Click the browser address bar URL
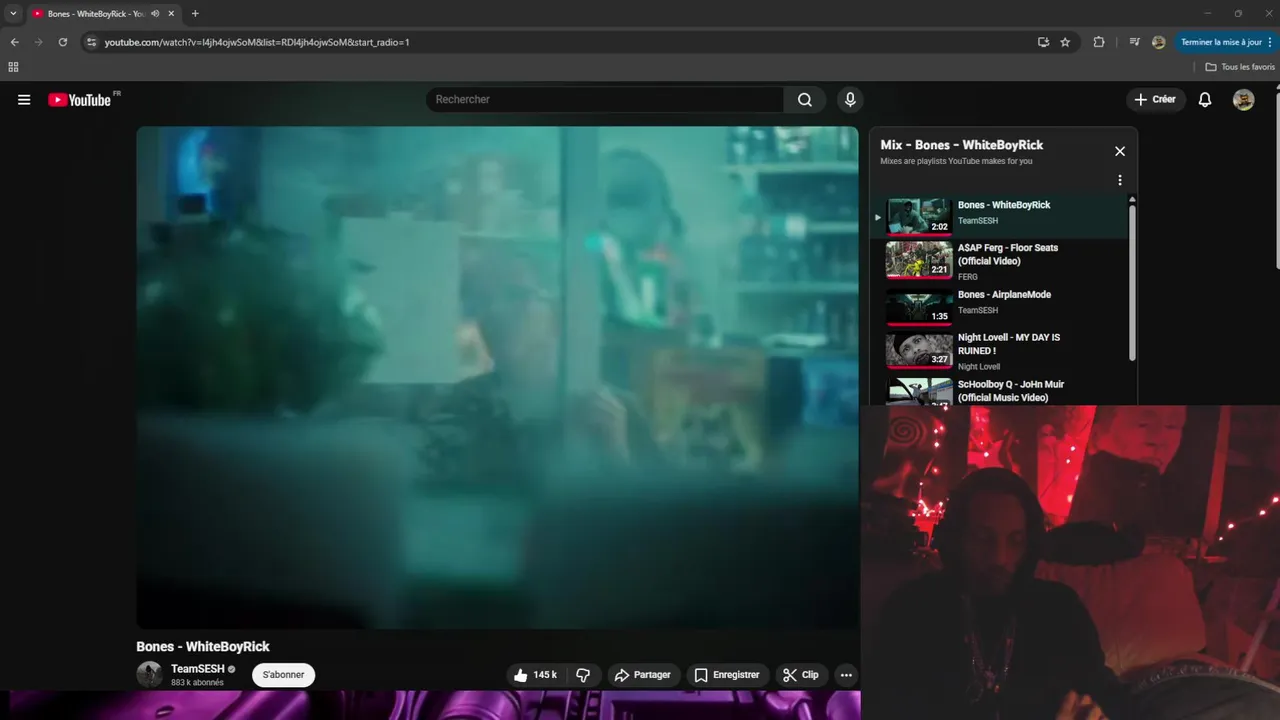 tap(257, 42)
